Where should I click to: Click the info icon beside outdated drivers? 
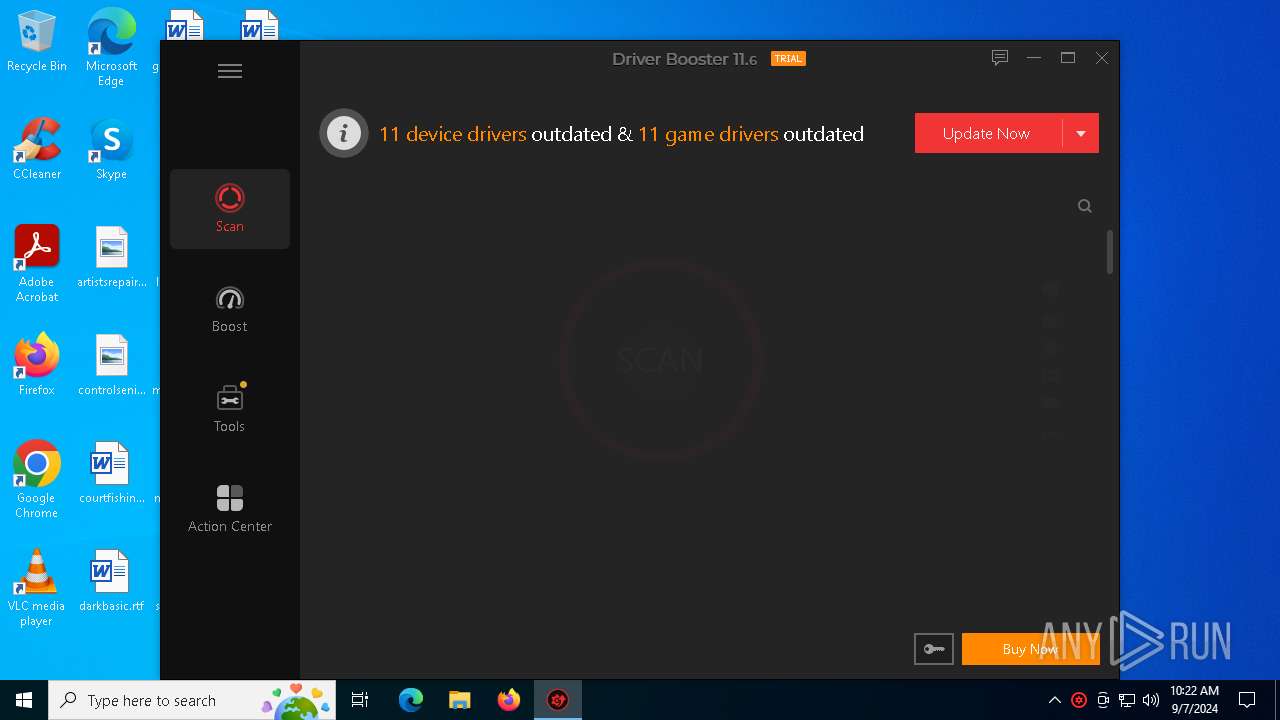click(344, 133)
